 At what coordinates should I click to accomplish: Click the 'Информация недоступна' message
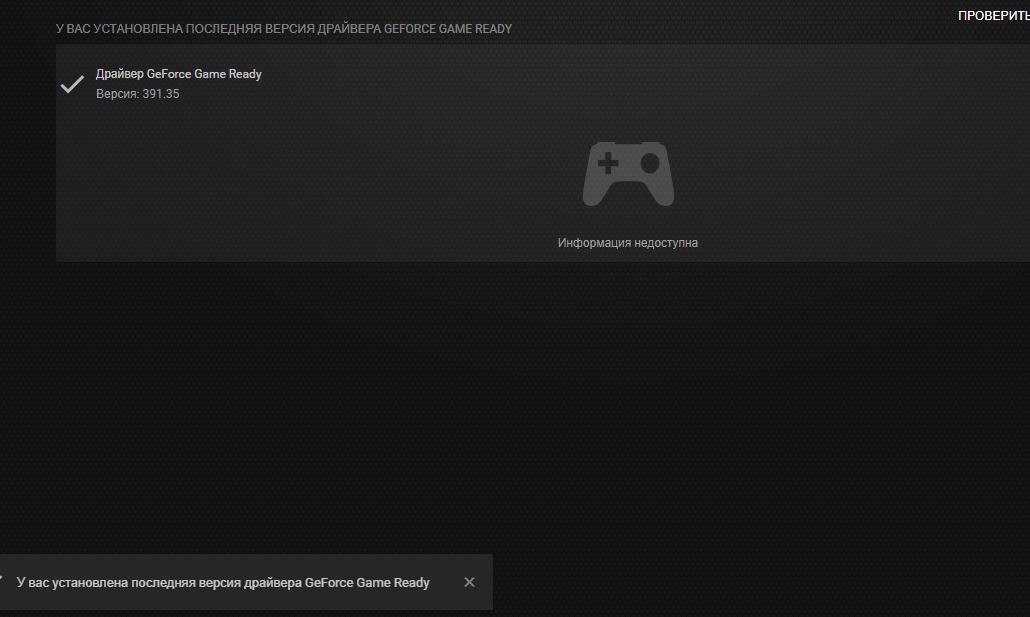click(627, 243)
